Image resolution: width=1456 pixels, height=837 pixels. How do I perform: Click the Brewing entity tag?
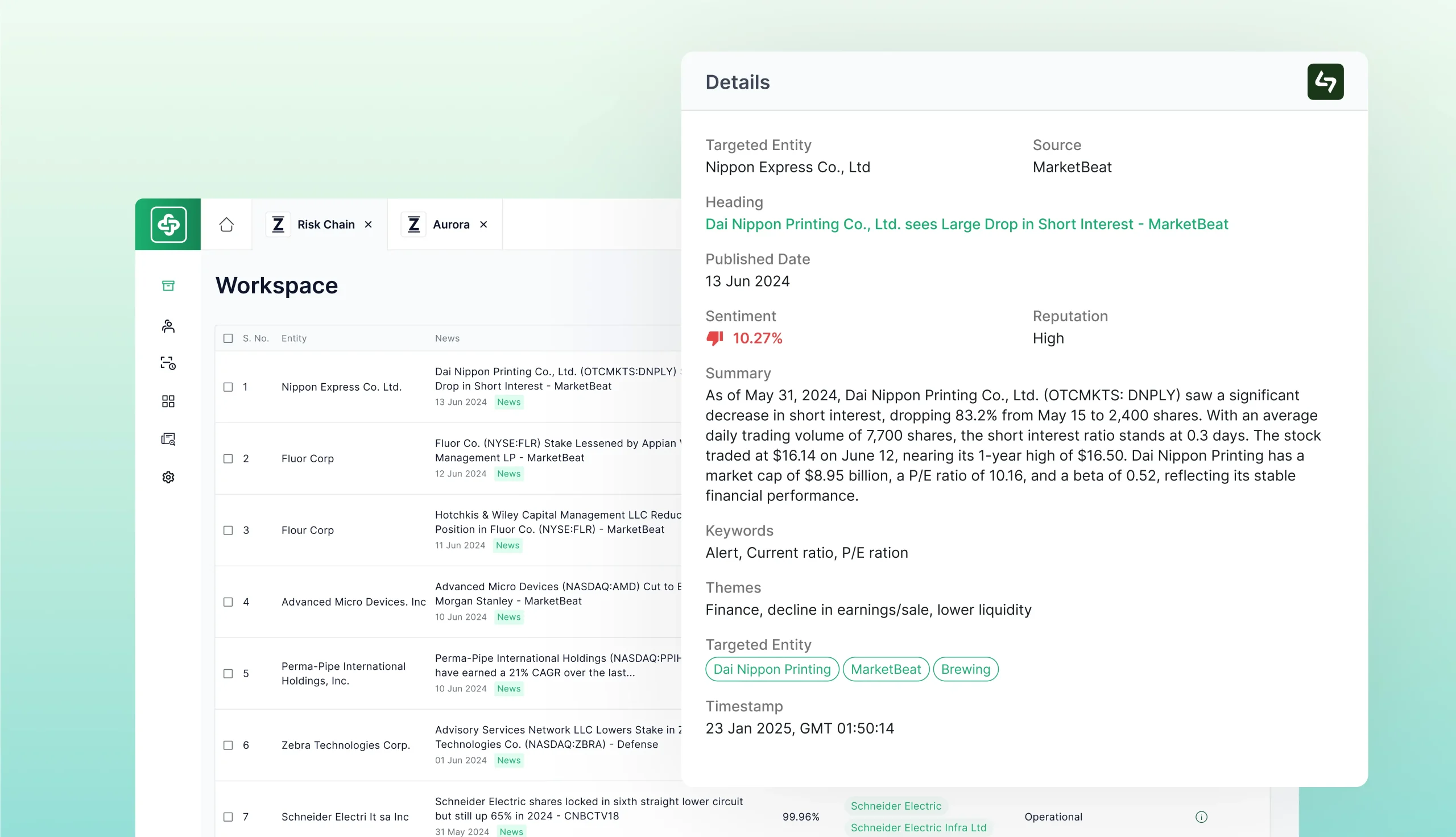965,669
